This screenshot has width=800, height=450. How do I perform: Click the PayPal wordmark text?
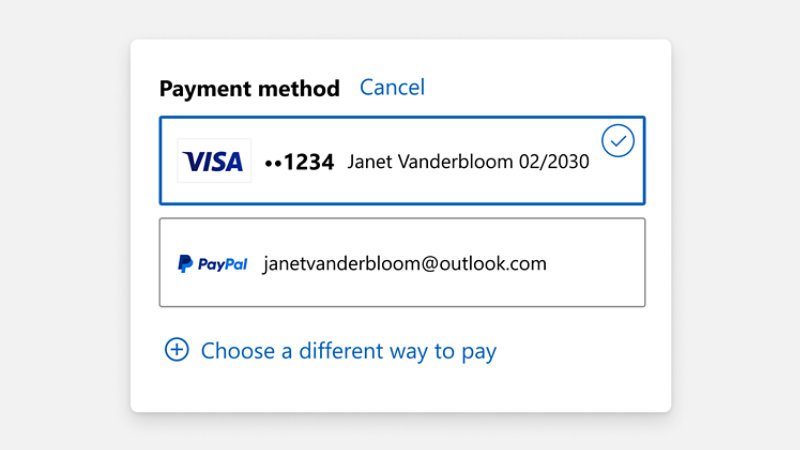(x=222, y=264)
